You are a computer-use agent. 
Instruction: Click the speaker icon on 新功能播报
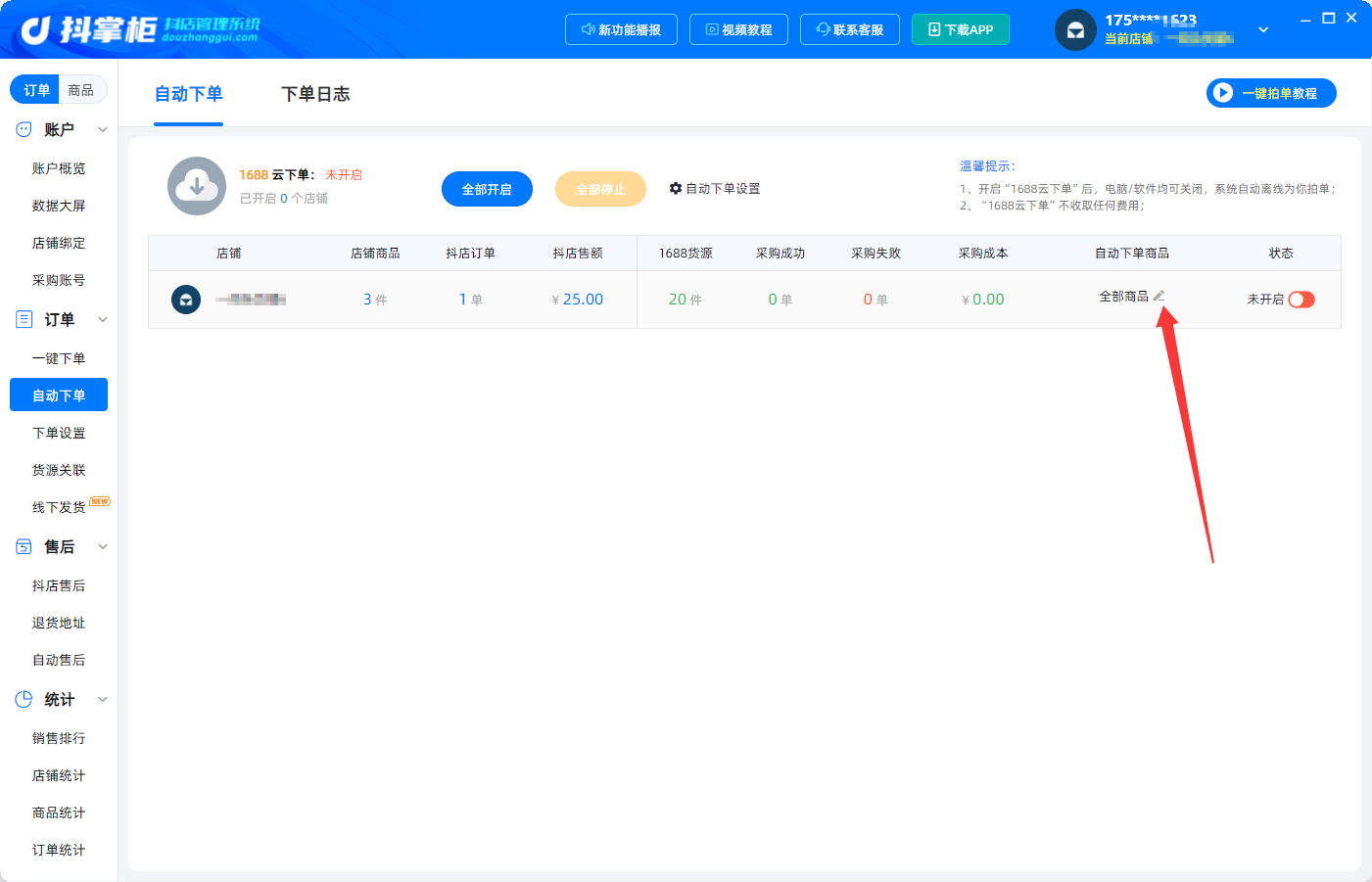(x=588, y=29)
